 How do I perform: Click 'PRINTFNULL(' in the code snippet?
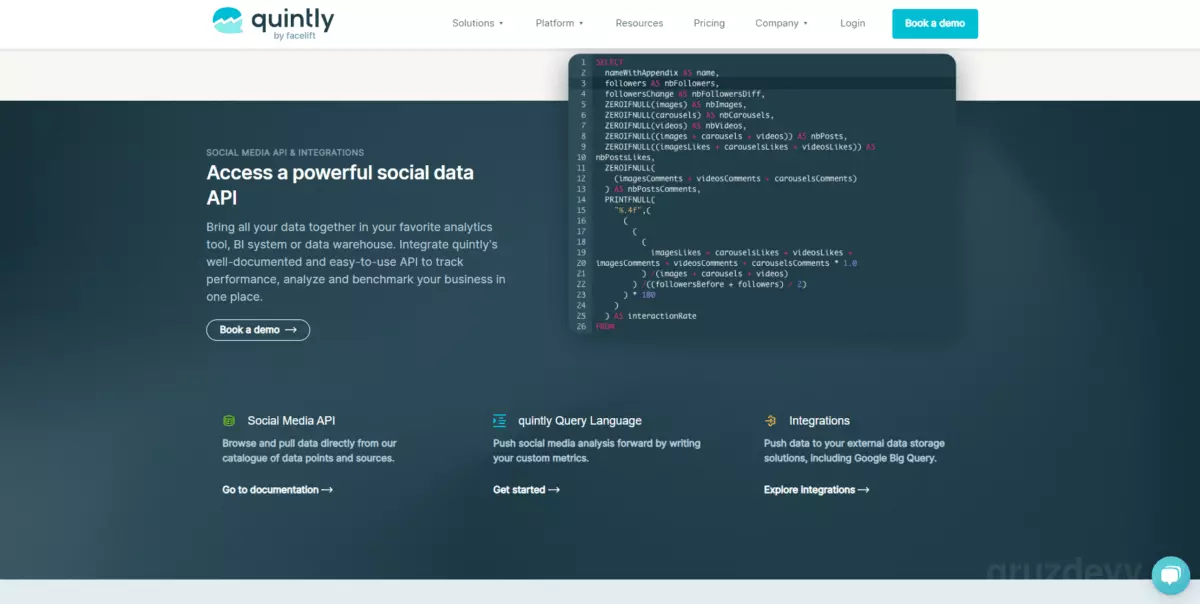point(630,200)
